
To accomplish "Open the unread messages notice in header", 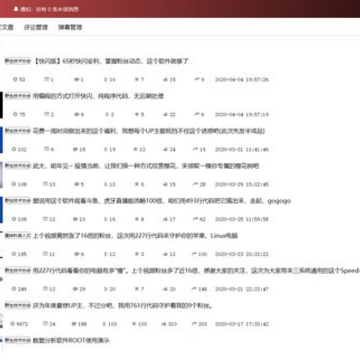I will pos(49,9).
